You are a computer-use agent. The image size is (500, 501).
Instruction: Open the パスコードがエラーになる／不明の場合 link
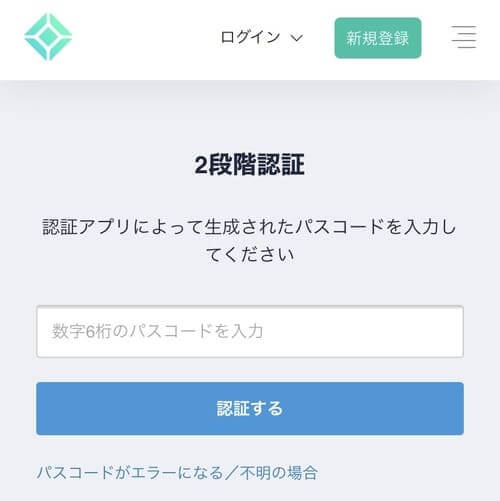pyautogui.click(x=177, y=473)
